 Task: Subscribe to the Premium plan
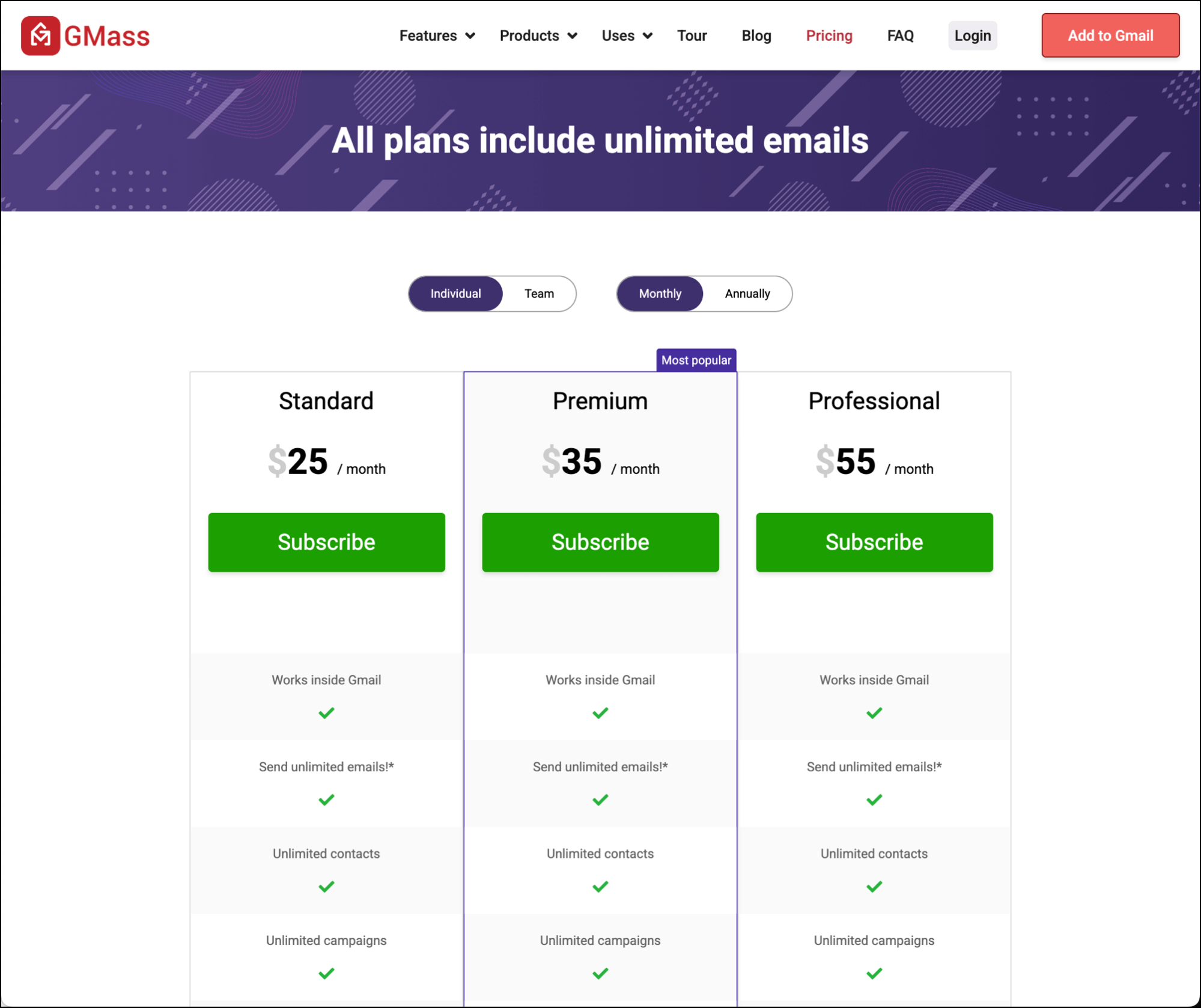point(600,542)
